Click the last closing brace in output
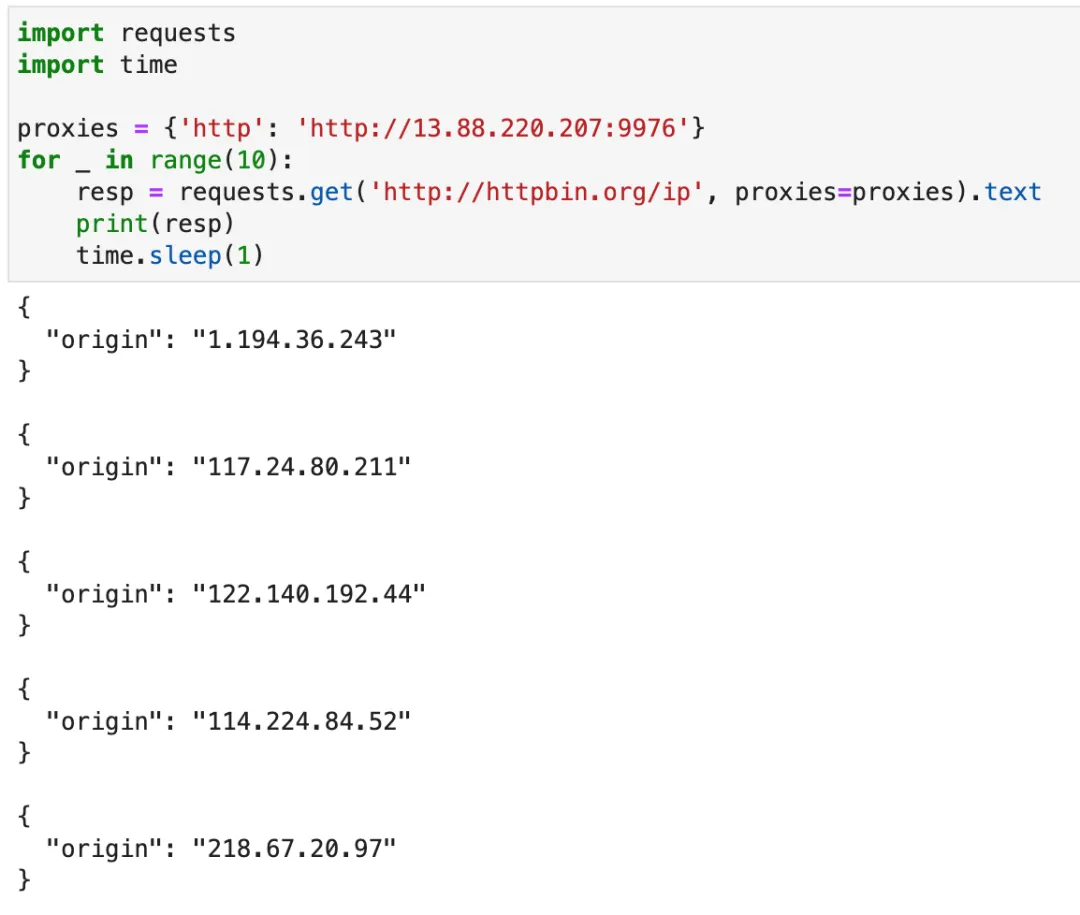The width and height of the screenshot is (1080, 915). pyautogui.click(x=25, y=880)
